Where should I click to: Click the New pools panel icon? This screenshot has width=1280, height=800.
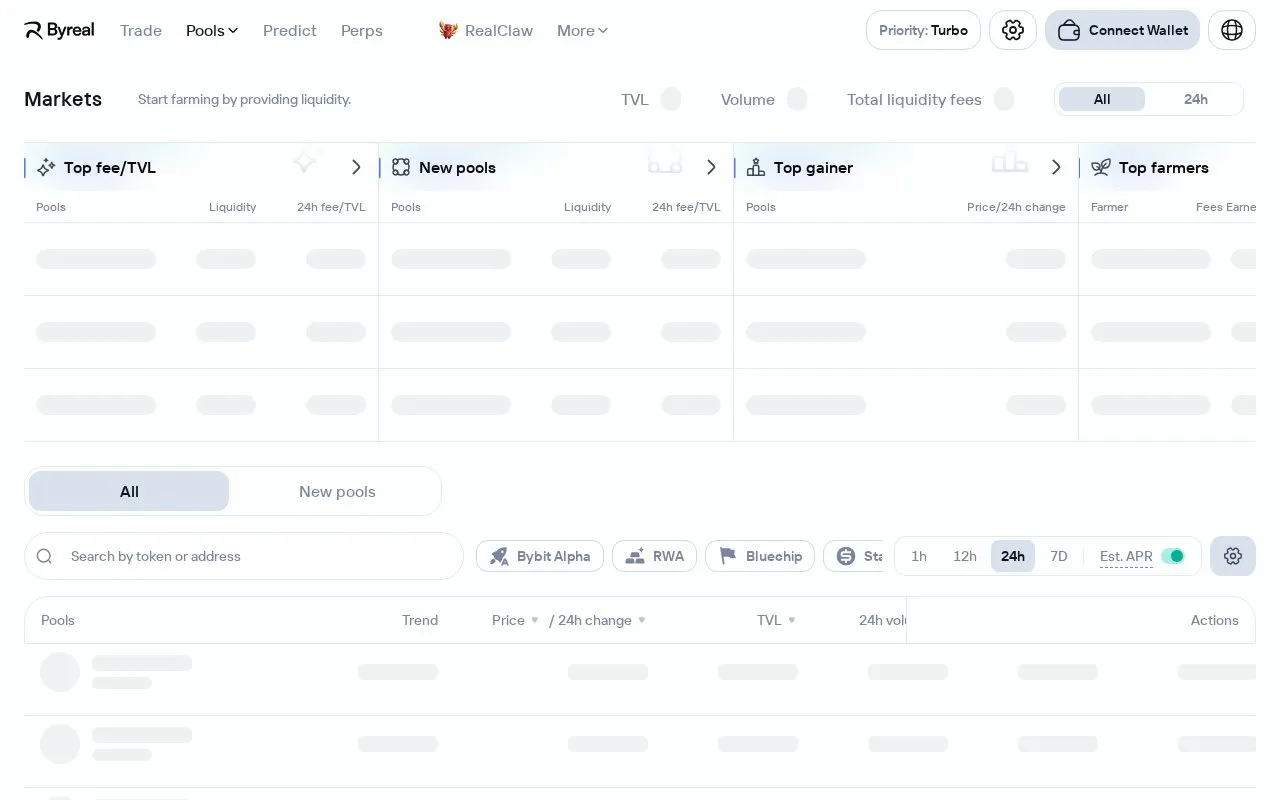(401, 168)
